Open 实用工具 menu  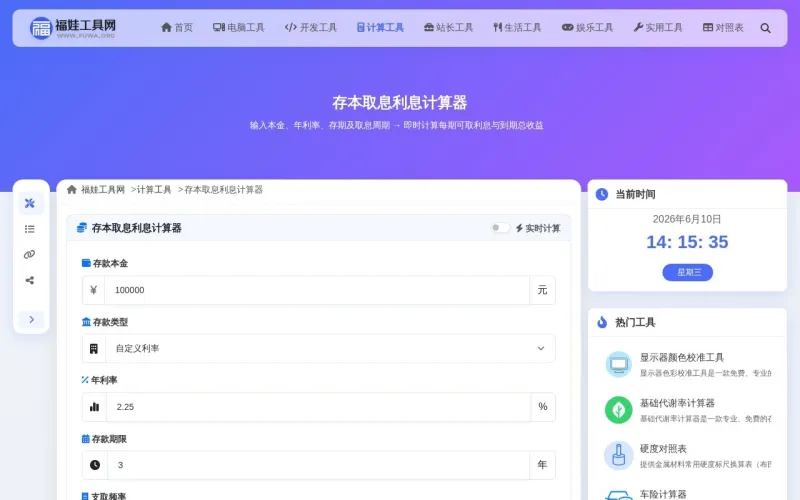(x=658, y=28)
